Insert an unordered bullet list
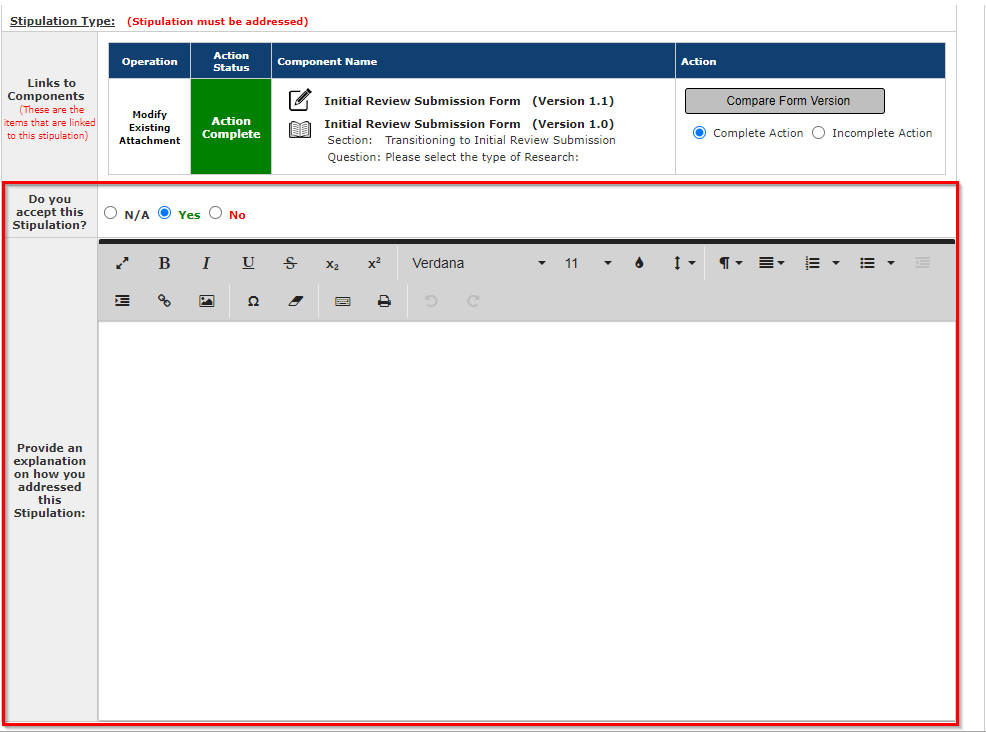 867,263
